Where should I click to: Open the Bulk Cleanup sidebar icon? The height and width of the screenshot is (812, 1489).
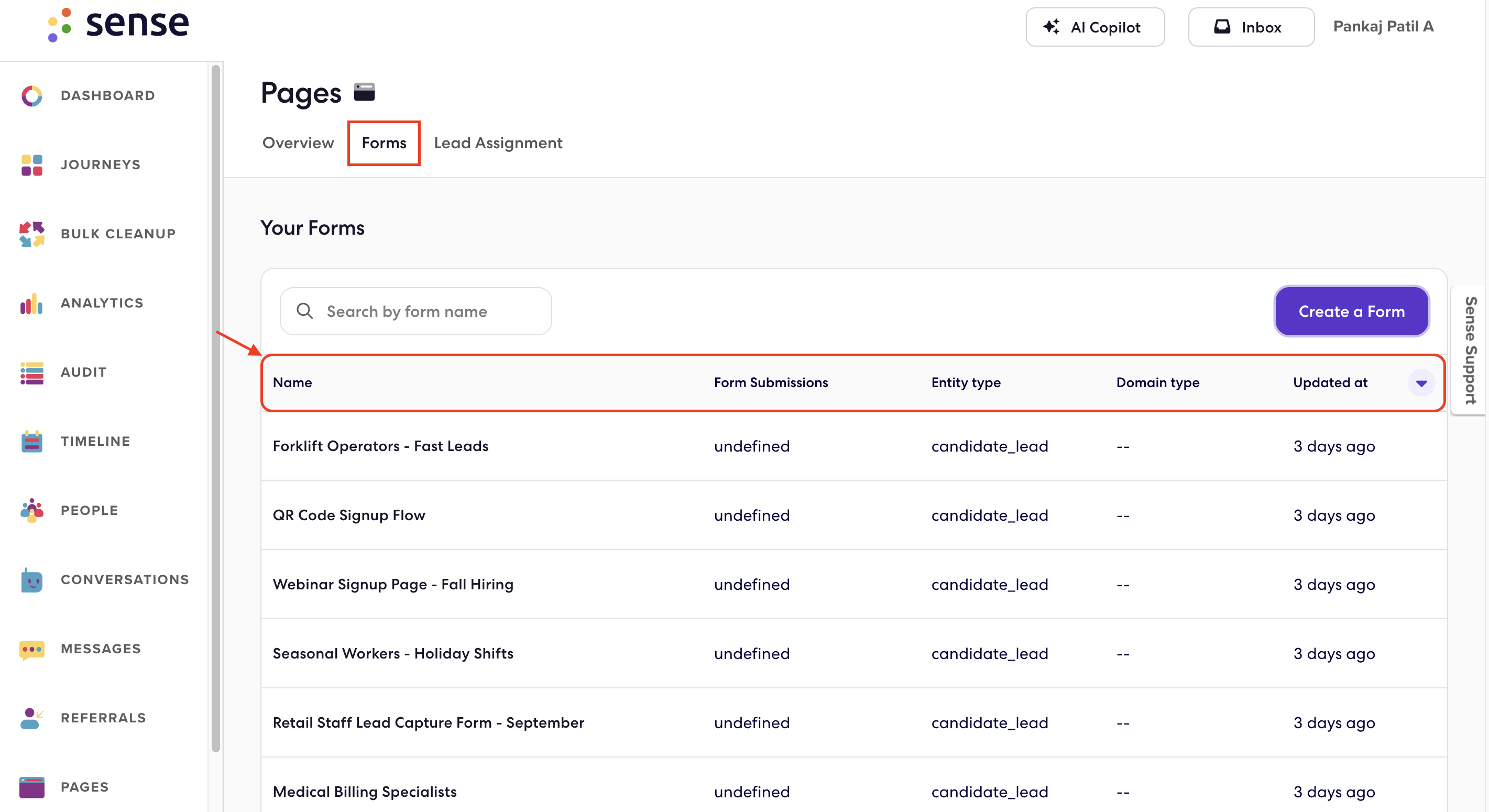point(32,234)
